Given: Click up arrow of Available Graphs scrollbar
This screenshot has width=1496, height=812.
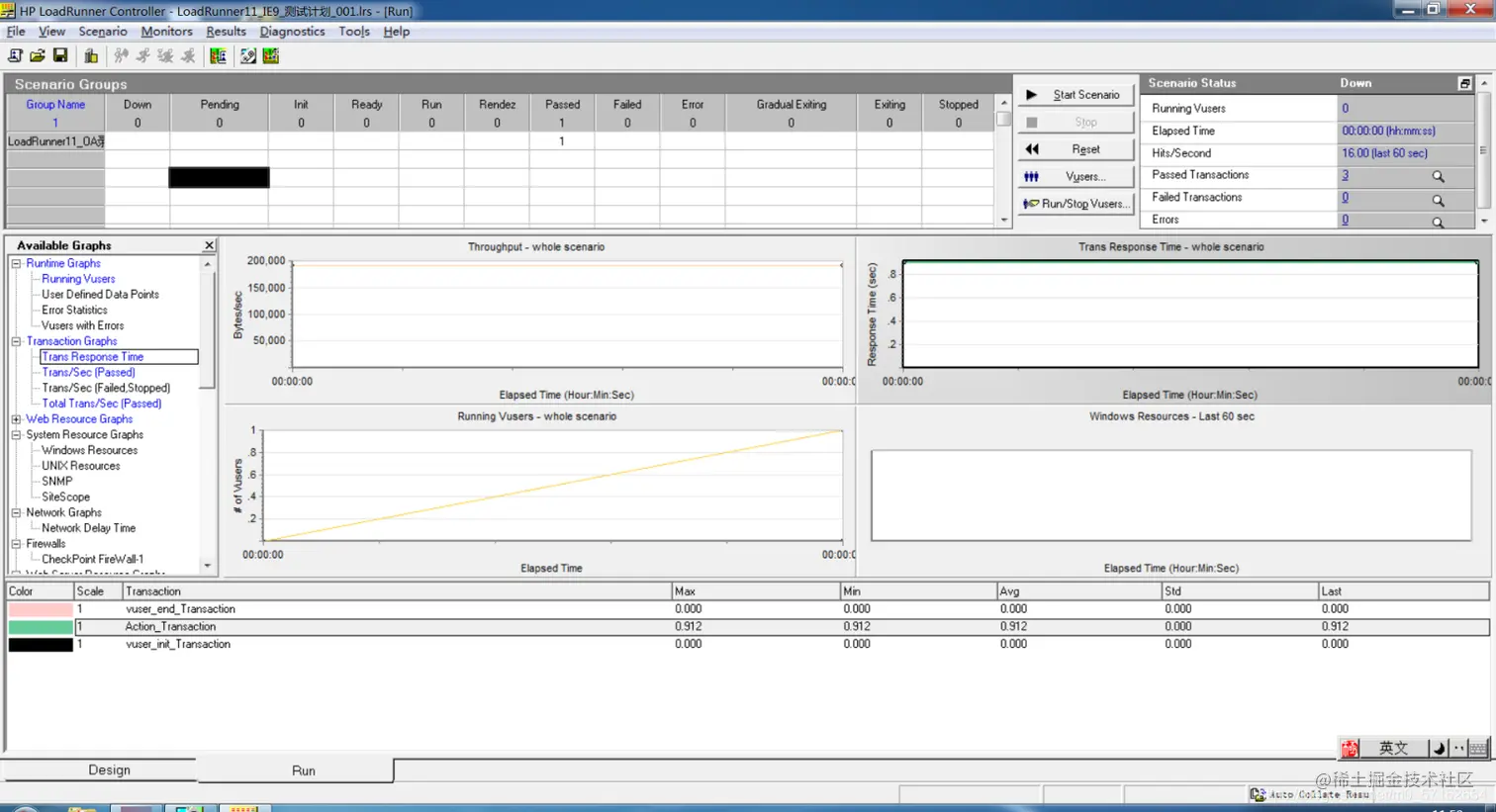Looking at the screenshot, I should pos(207,264).
